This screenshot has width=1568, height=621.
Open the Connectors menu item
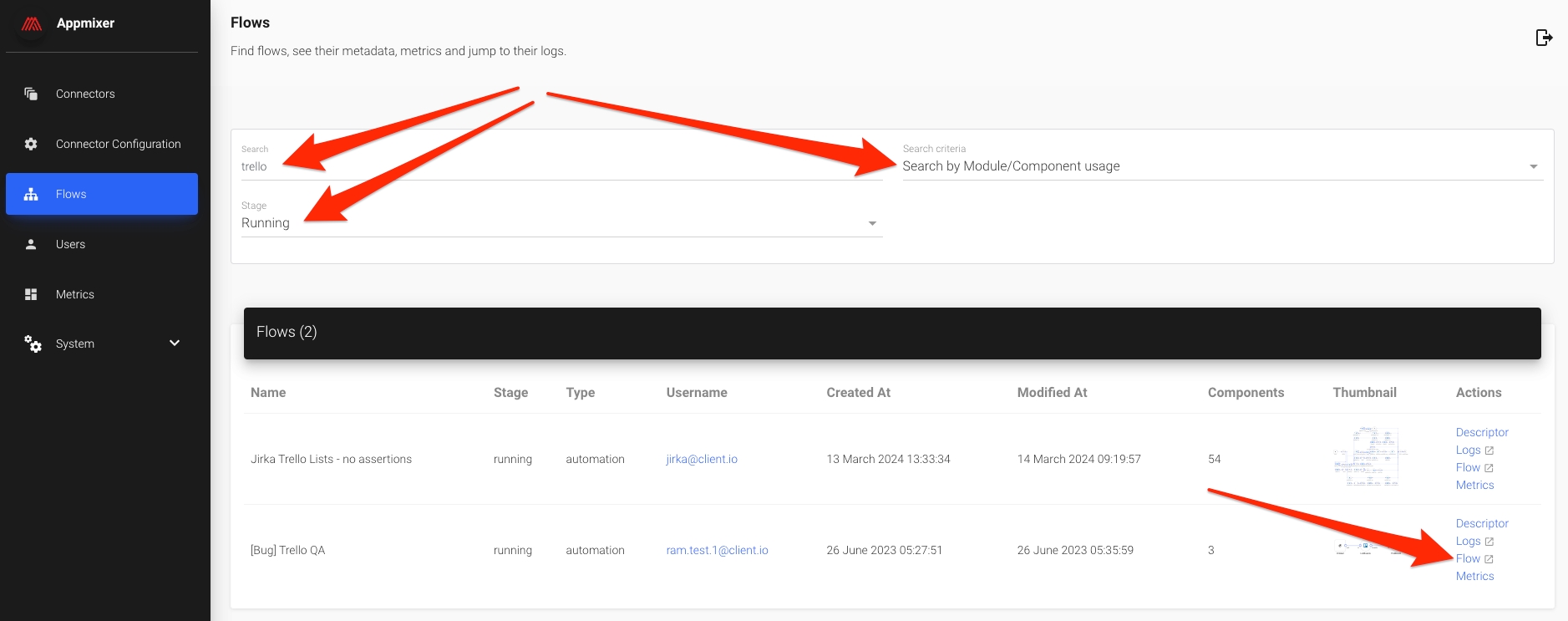click(85, 94)
